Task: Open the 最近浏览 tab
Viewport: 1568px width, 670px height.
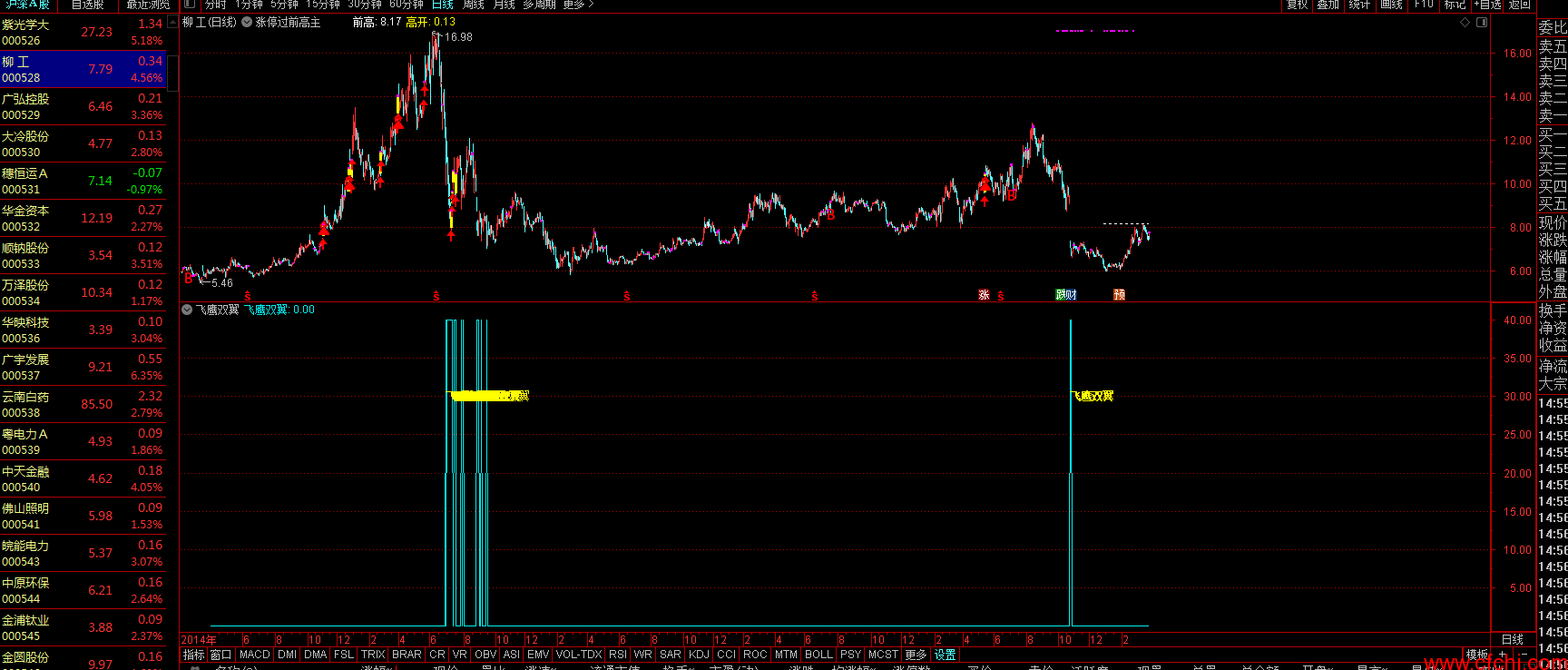Action: 148,5
